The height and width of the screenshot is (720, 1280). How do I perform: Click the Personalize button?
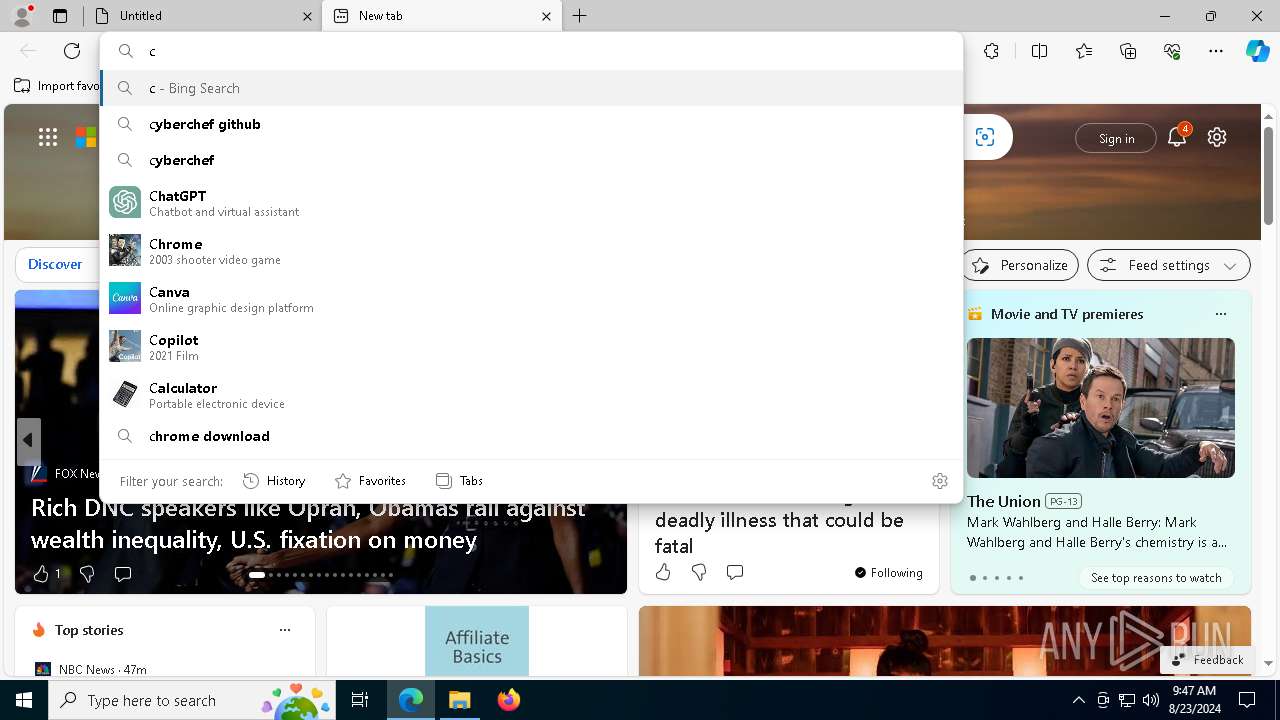click(x=1020, y=265)
